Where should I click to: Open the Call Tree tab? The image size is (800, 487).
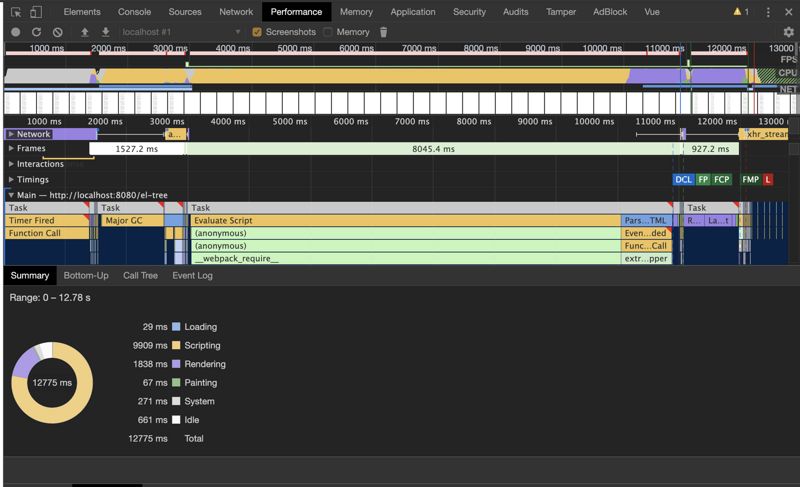tap(140, 275)
